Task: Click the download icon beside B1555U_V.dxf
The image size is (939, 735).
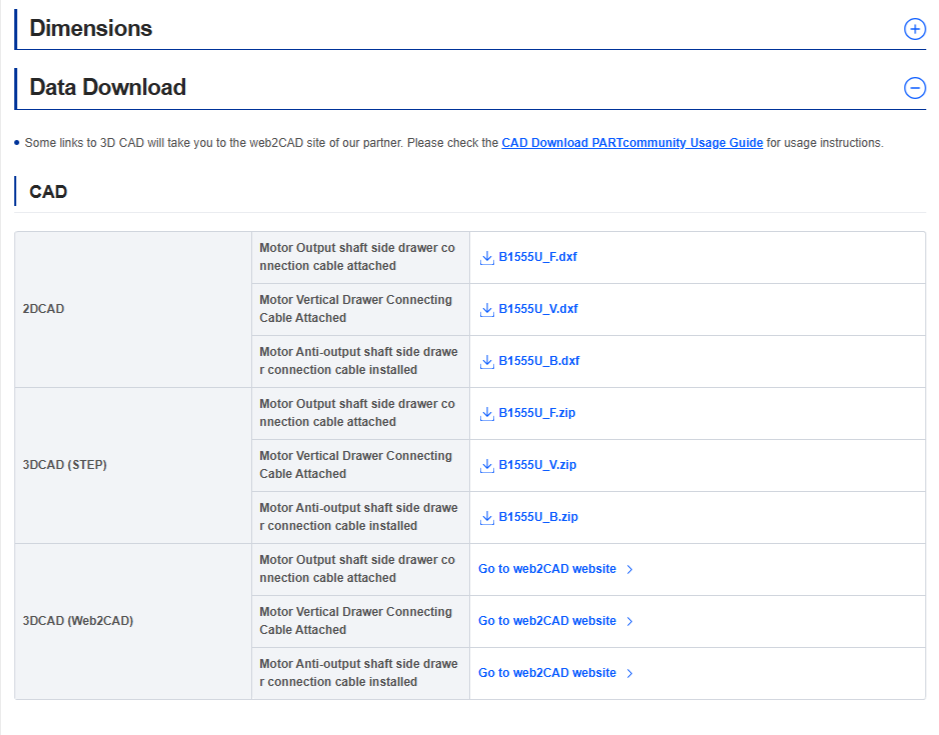Action: [x=487, y=310]
